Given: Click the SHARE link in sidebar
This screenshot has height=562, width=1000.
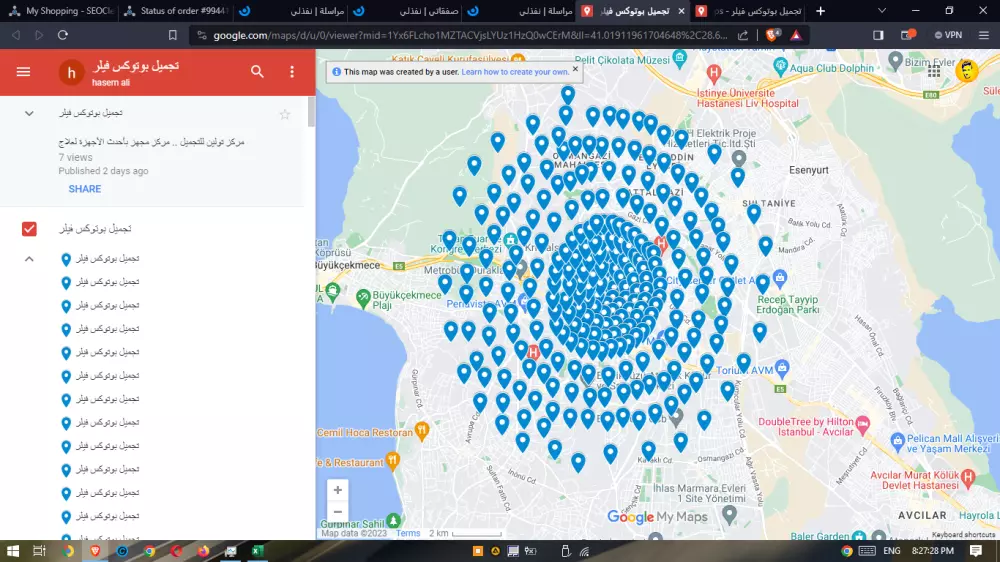Looking at the screenshot, I should point(85,189).
